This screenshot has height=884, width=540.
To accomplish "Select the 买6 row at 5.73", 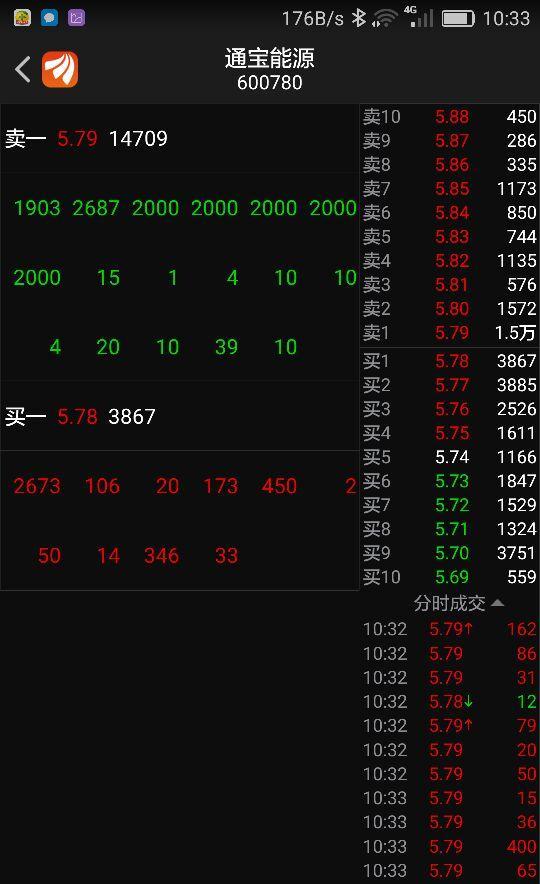I will click(449, 481).
